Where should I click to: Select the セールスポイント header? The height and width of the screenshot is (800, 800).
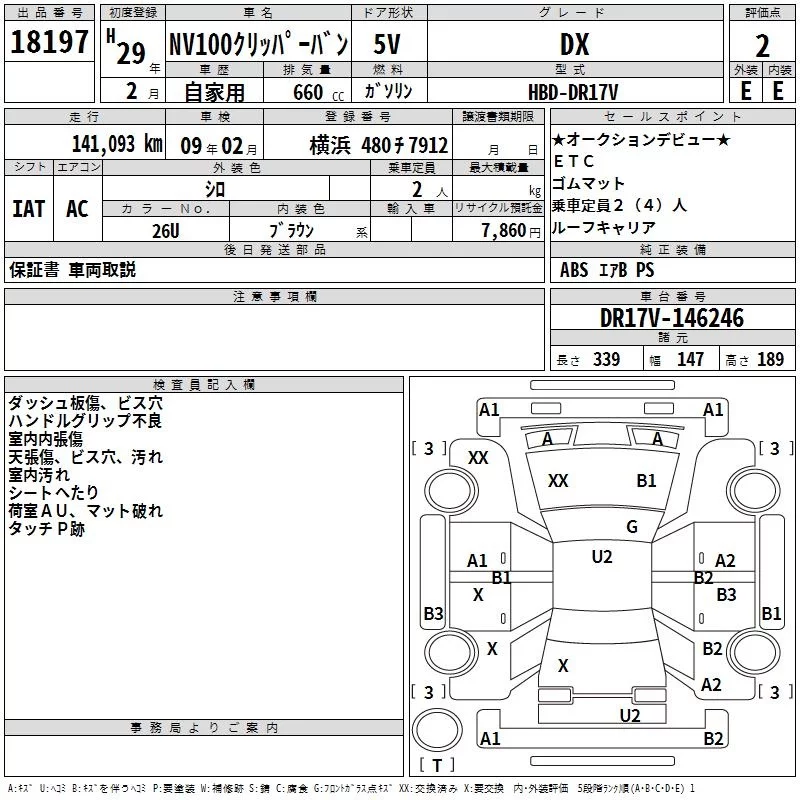(x=673, y=116)
